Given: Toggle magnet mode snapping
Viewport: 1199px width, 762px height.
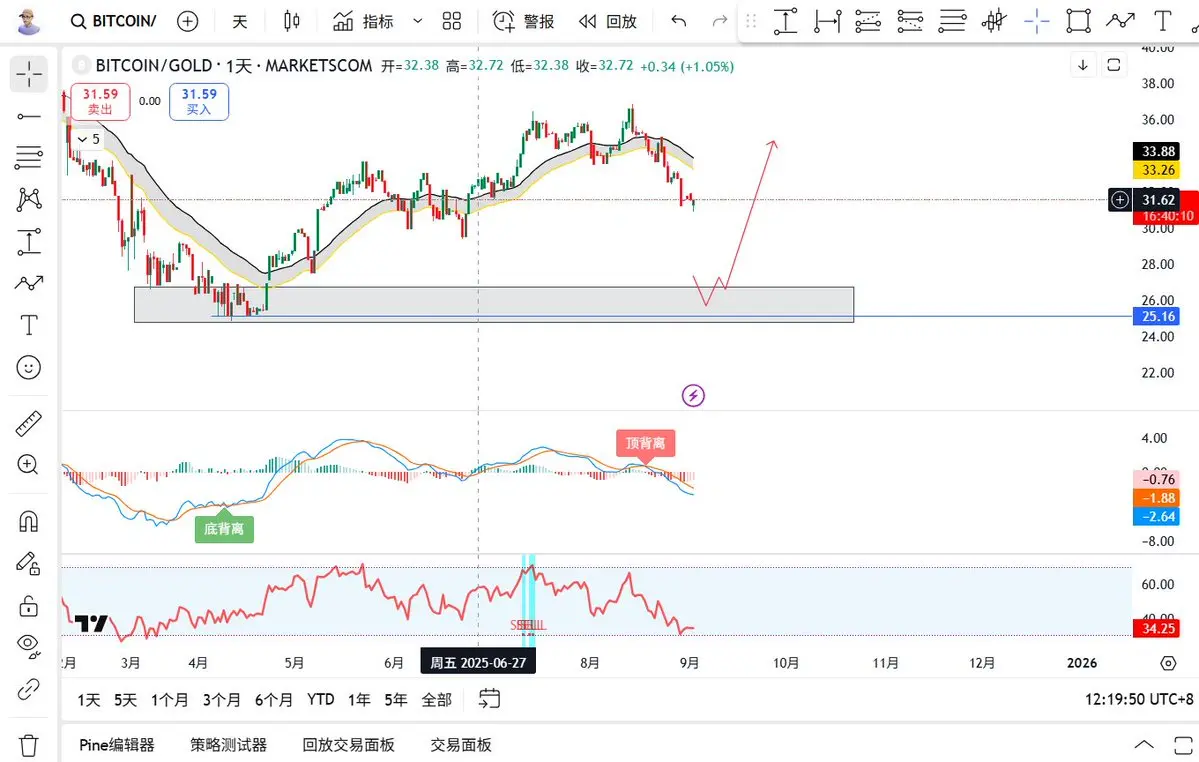Looking at the screenshot, I should pos(29,522).
